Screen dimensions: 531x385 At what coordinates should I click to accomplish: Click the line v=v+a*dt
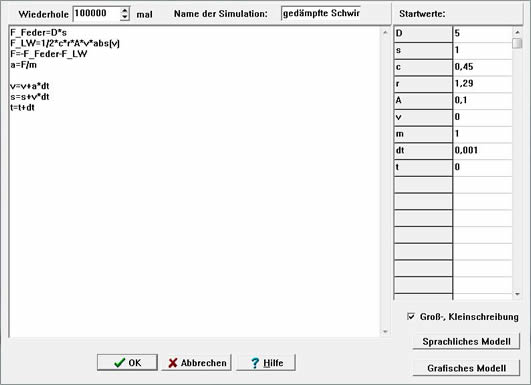point(30,86)
